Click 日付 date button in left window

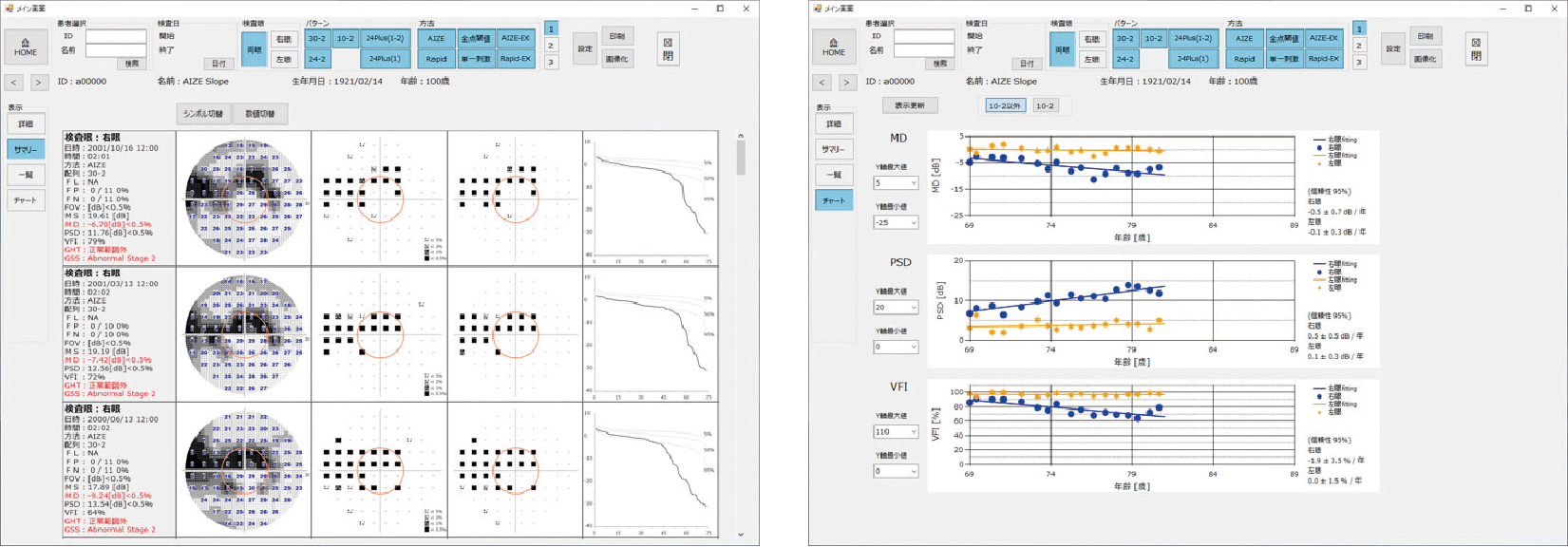pyautogui.click(x=218, y=64)
